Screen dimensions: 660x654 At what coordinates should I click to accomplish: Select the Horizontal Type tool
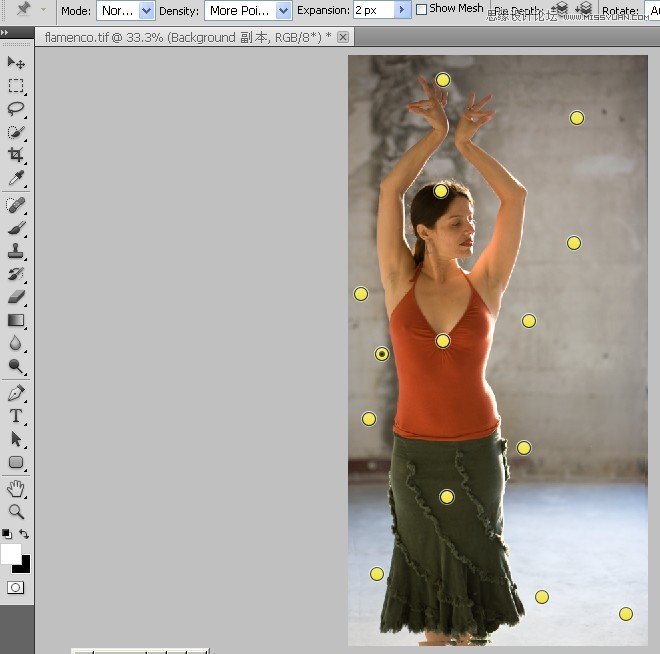pos(16,416)
